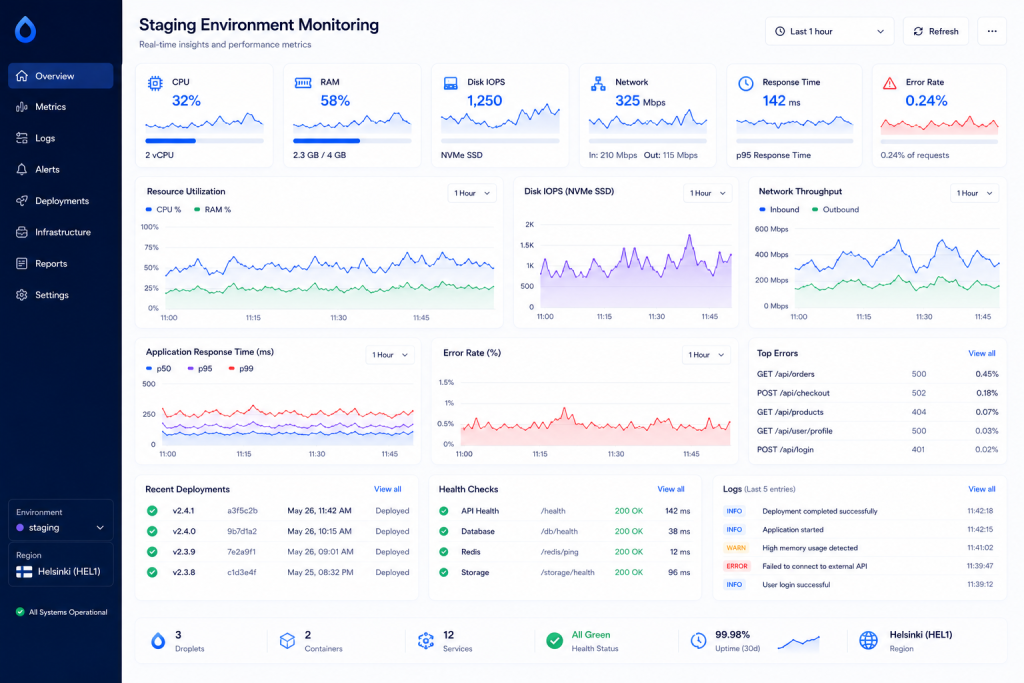Click the Region globe icon in footer

(x=869, y=641)
